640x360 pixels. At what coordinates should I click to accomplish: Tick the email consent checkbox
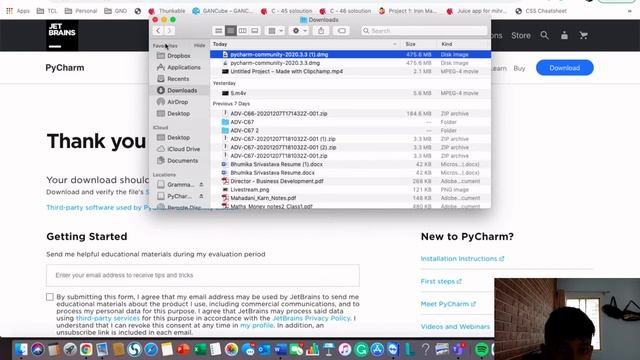coord(50,297)
